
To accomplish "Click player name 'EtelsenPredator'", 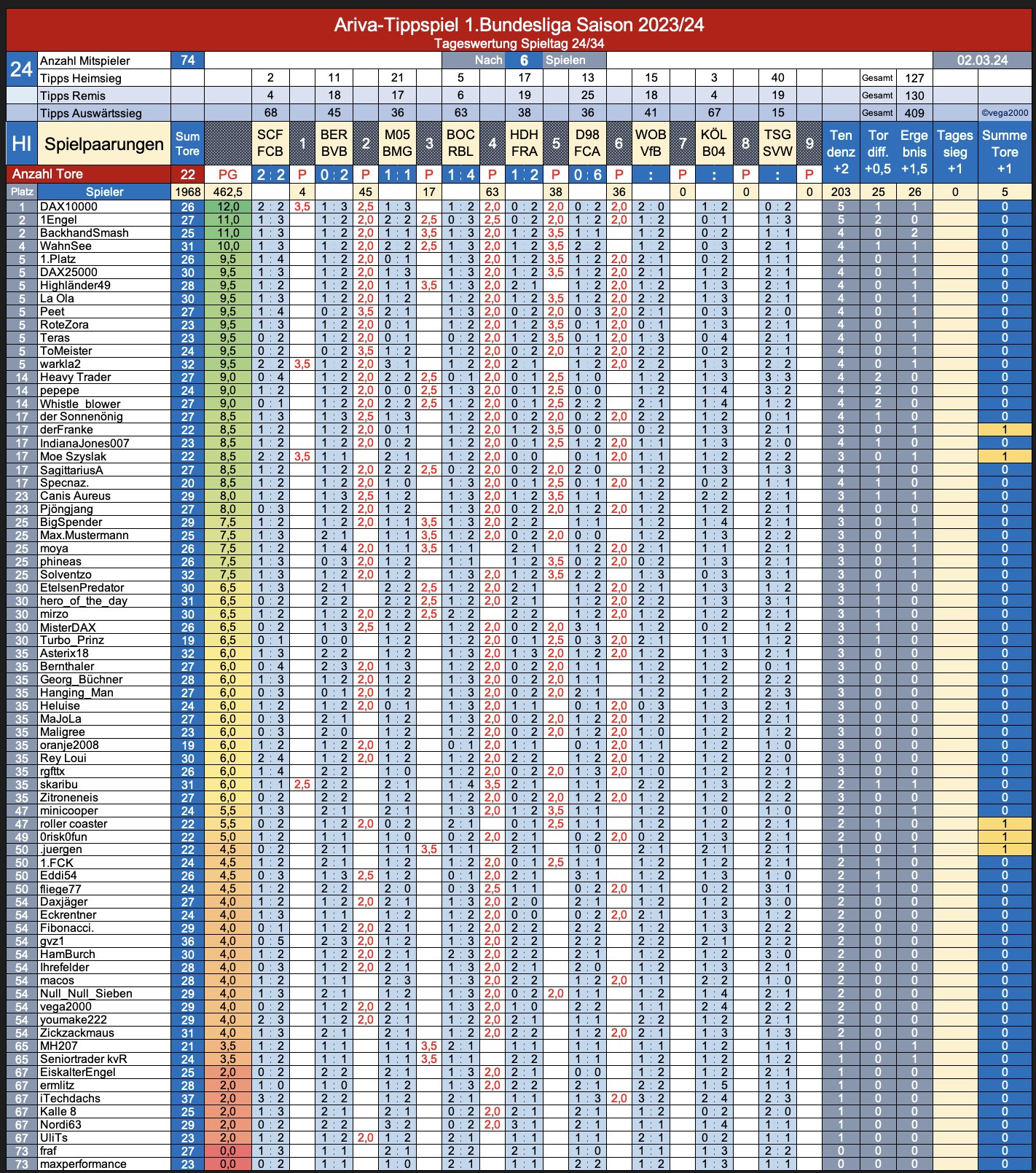I will tap(82, 587).
